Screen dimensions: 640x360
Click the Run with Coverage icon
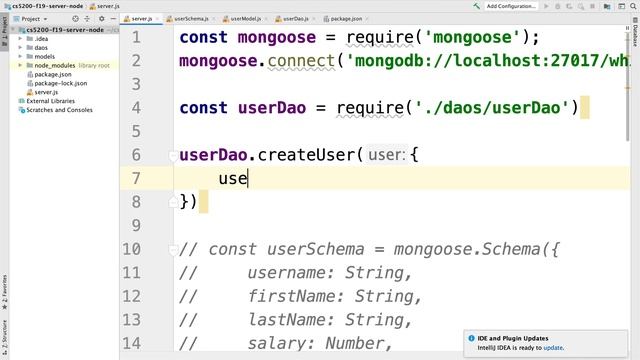coord(569,6)
